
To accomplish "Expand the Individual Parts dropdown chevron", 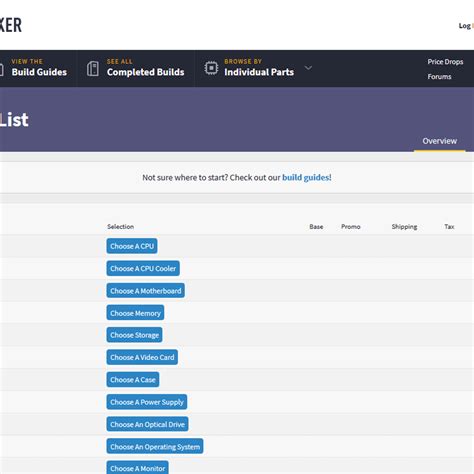I will click(309, 68).
